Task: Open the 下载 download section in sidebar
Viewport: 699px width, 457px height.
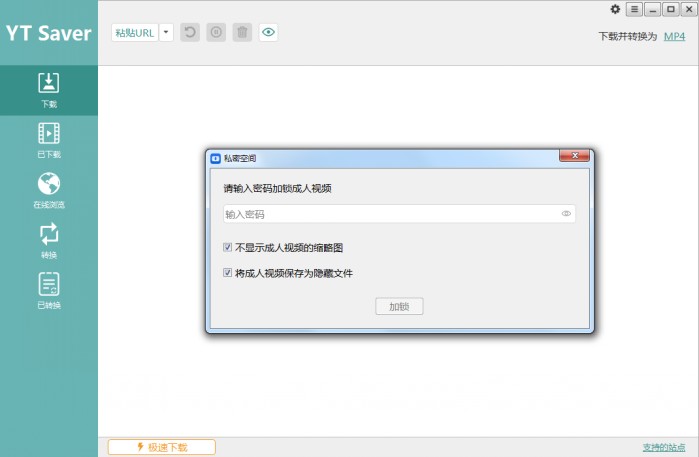Action: [49, 91]
